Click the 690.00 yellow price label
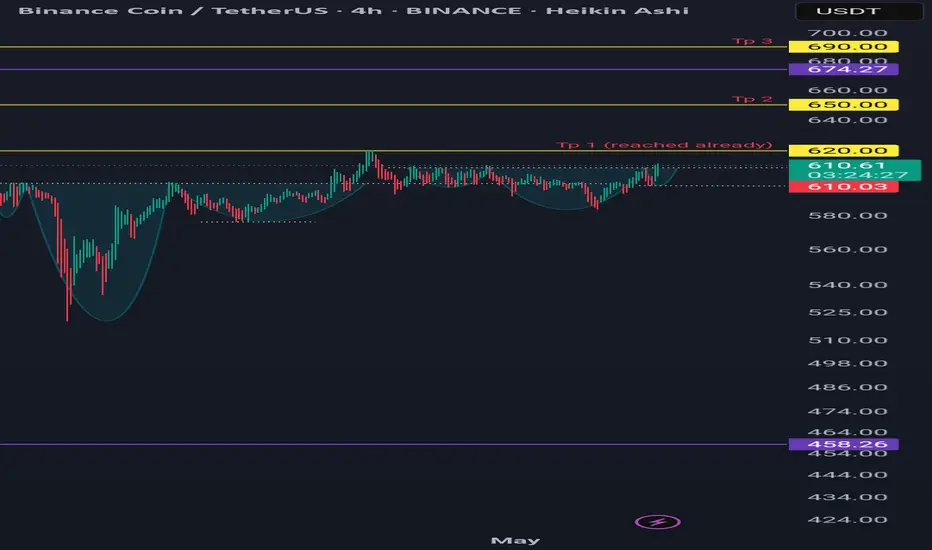932x550 pixels. (843, 47)
